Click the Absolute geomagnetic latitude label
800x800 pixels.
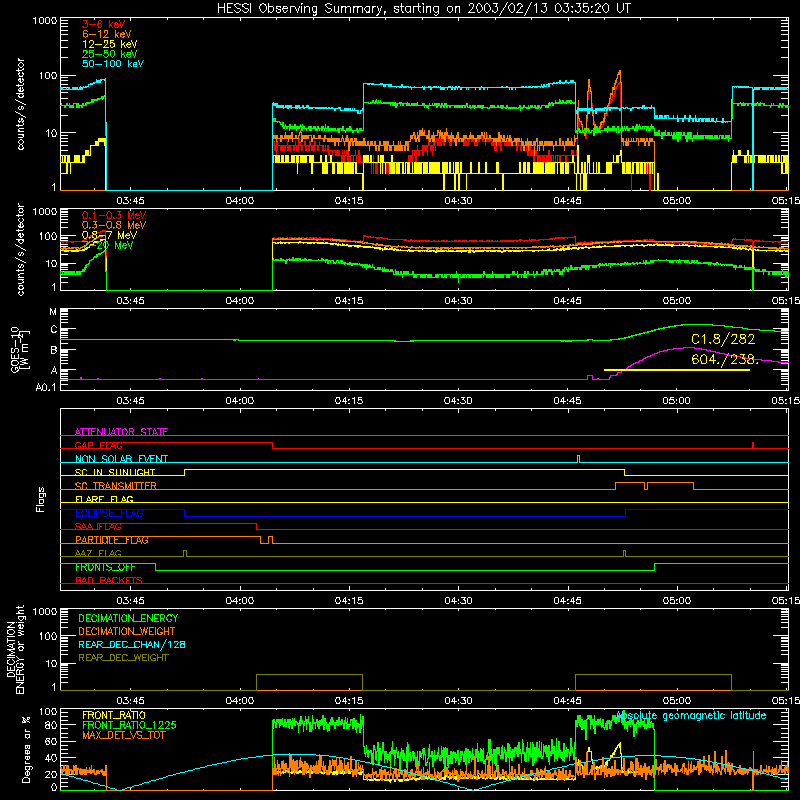(691, 716)
